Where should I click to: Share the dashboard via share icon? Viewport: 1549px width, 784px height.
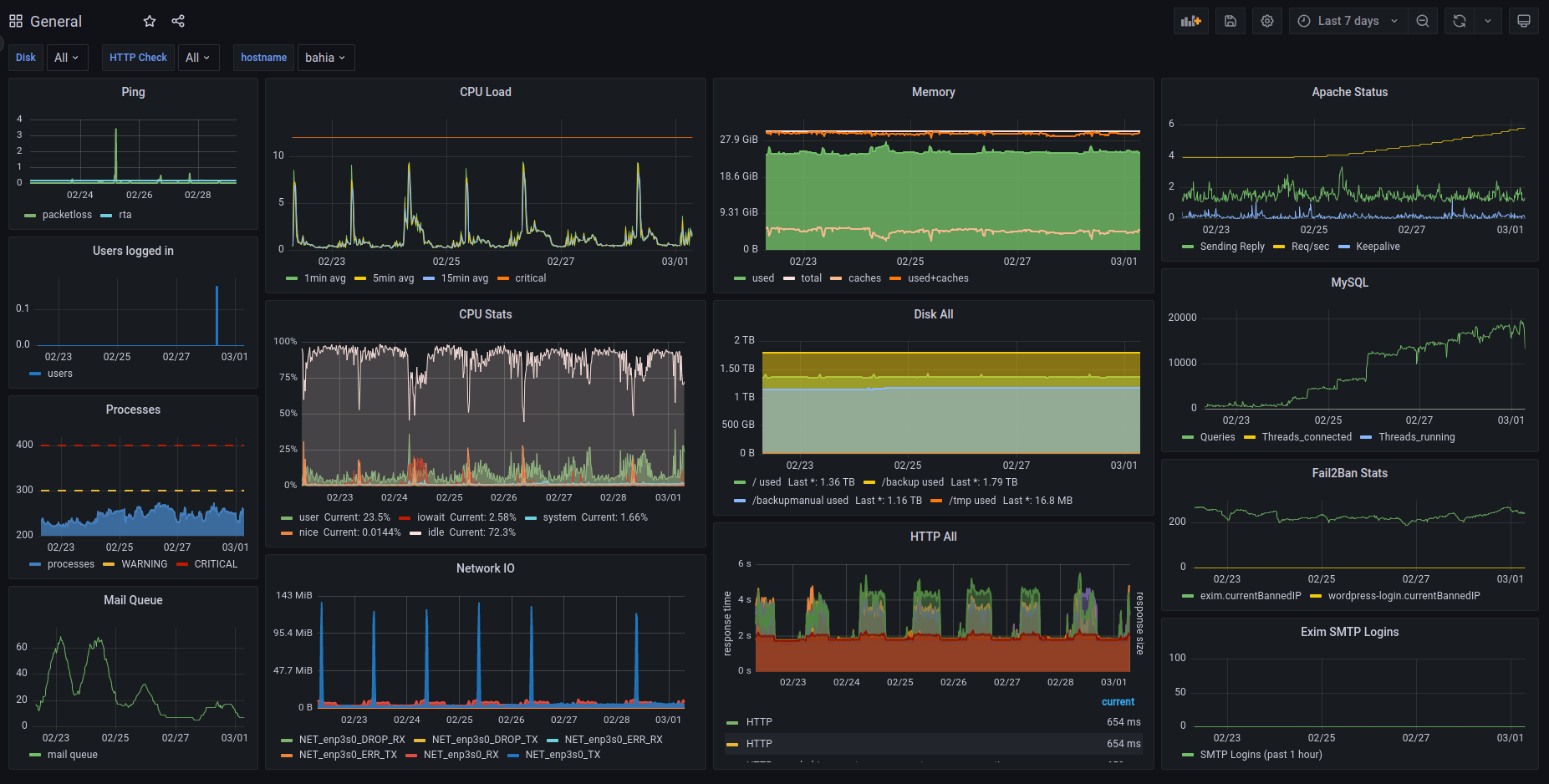tap(178, 21)
